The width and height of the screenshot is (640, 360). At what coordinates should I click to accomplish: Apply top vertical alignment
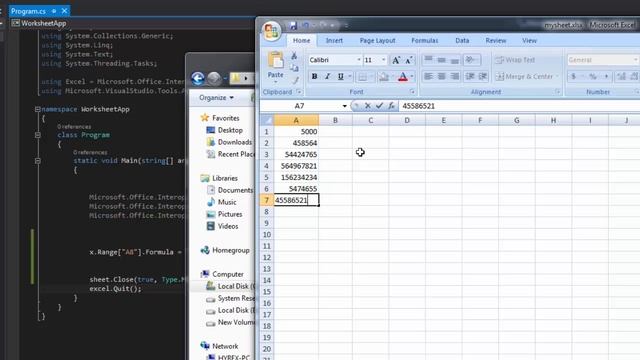tap(428, 60)
